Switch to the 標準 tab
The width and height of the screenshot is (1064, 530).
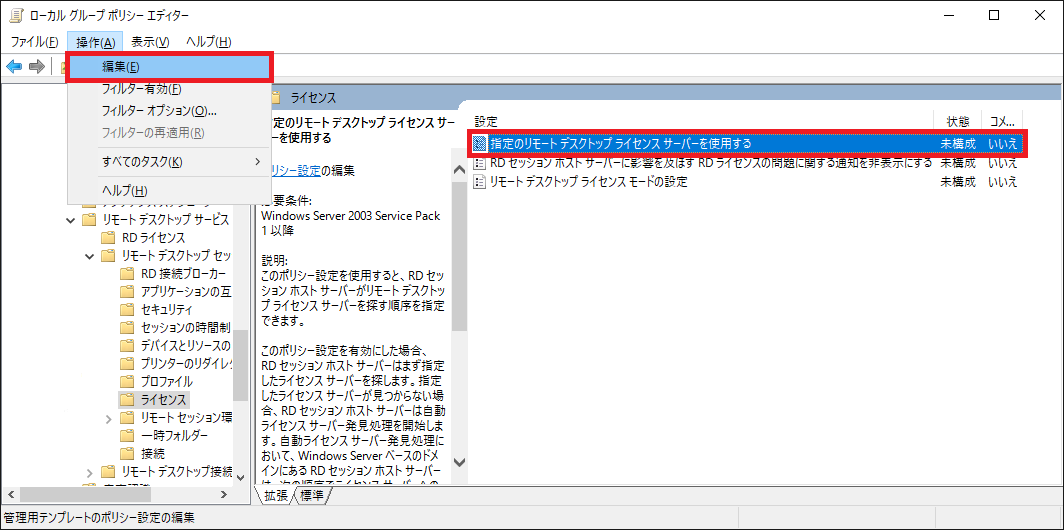click(311, 496)
